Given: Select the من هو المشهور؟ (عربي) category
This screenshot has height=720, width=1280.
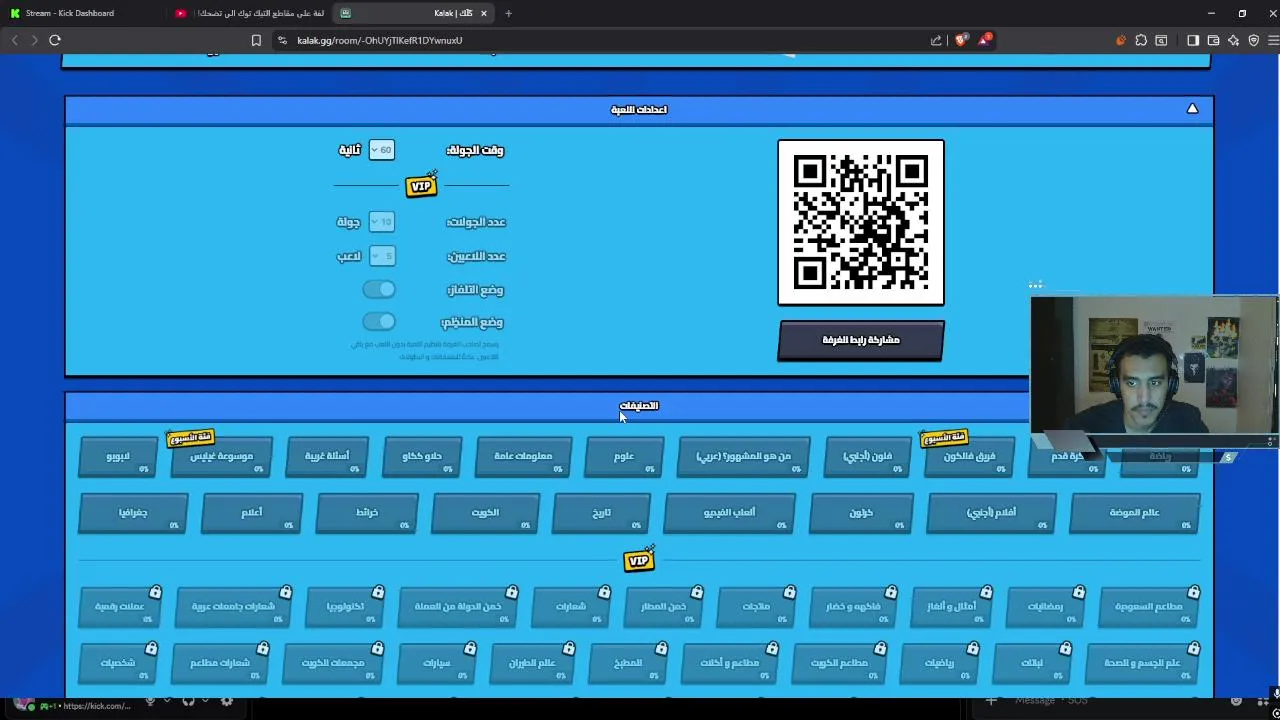Looking at the screenshot, I should point(743,457).
